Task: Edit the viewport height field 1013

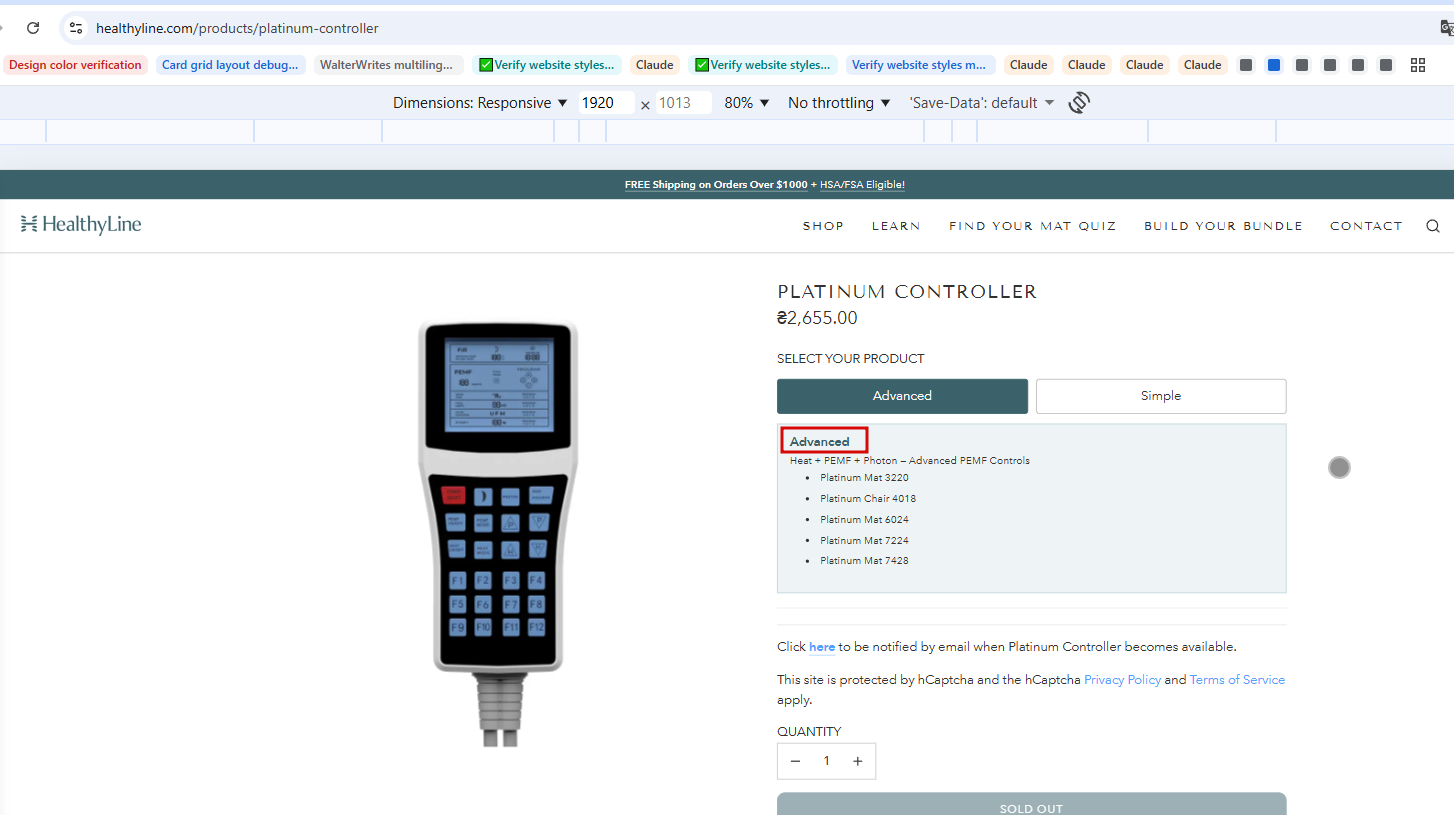Action: pyautogui.click(x=683, y=103)
